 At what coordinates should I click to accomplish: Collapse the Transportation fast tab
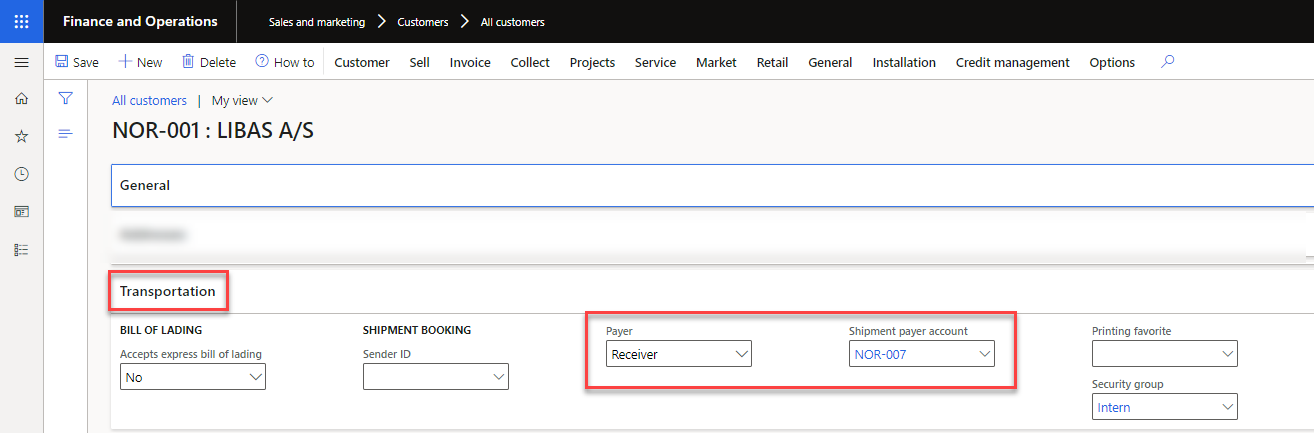tap(712, 291)
